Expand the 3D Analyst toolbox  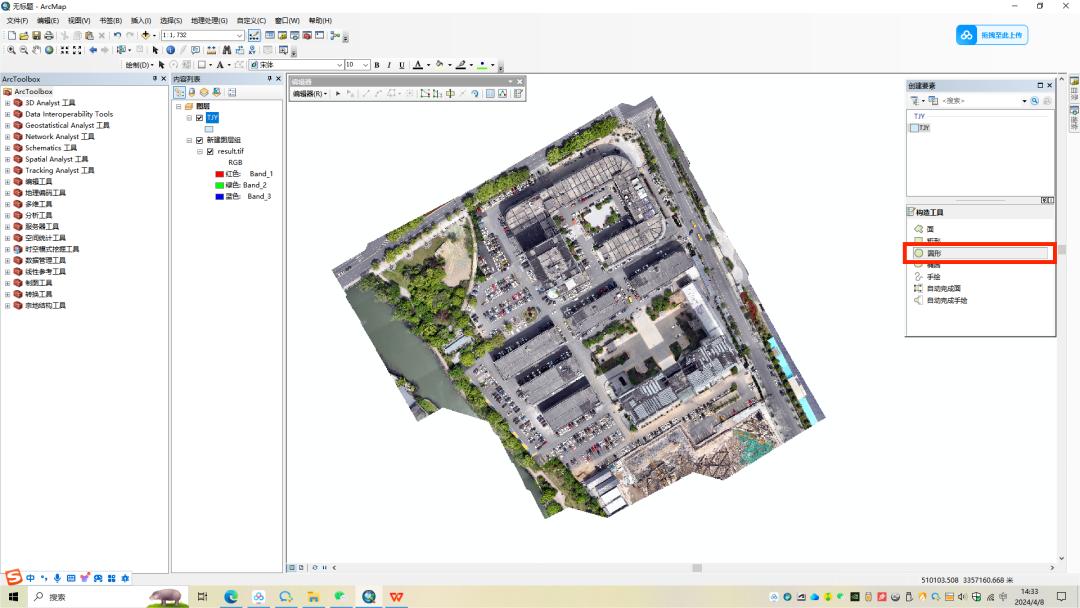pos(8,103)
